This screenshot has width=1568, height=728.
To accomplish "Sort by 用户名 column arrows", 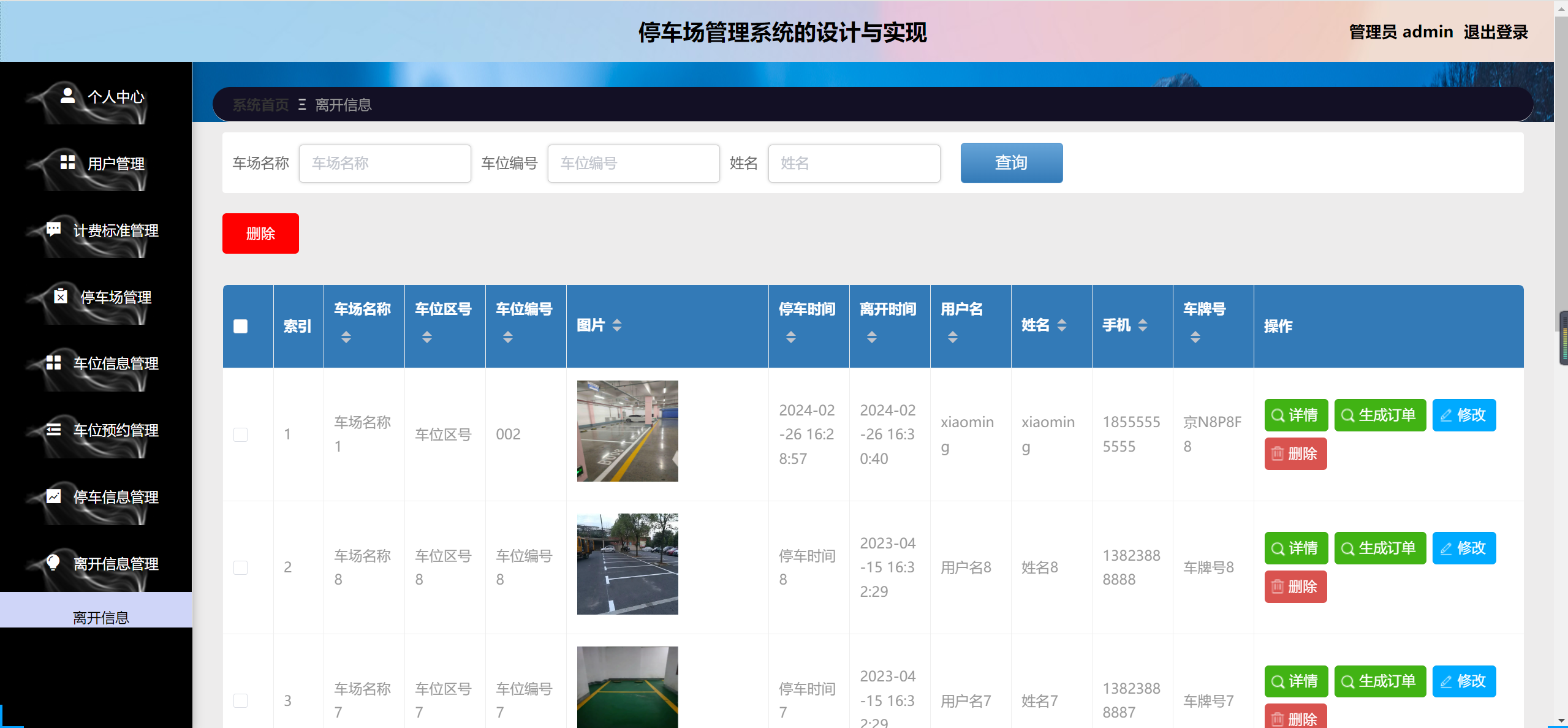I will point(953,337).
